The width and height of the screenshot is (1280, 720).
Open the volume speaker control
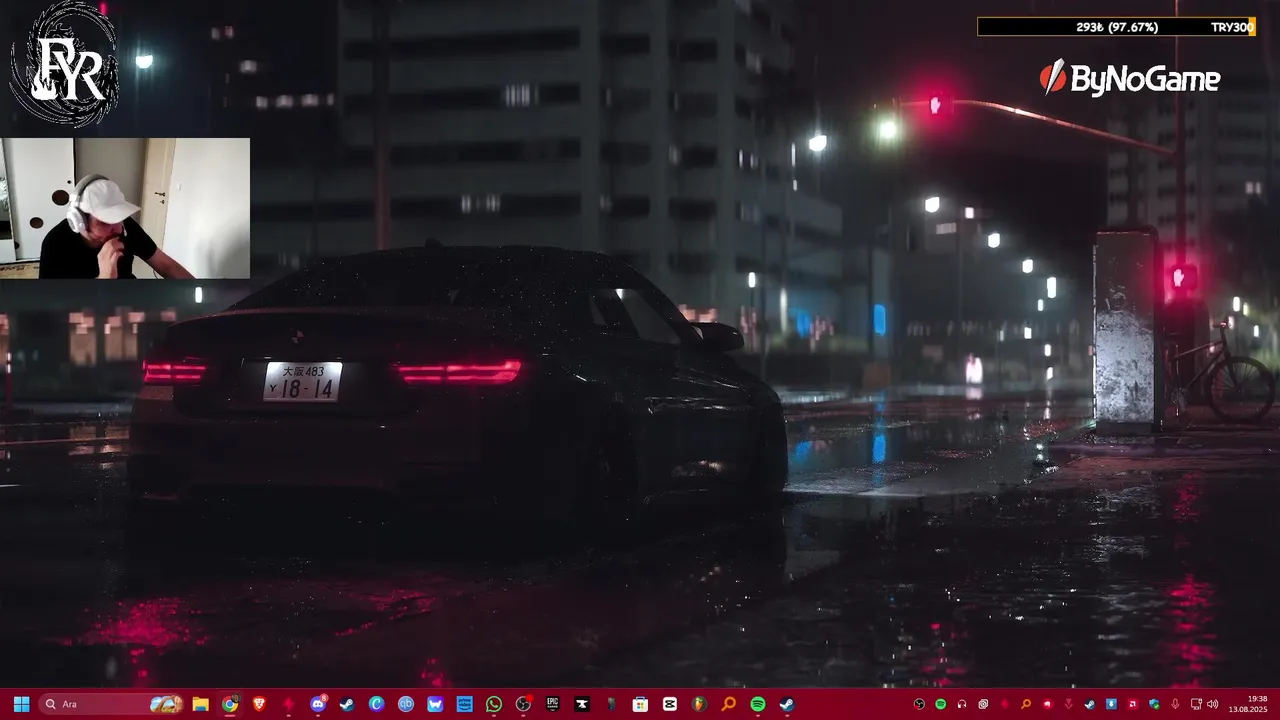[1213, 704]
